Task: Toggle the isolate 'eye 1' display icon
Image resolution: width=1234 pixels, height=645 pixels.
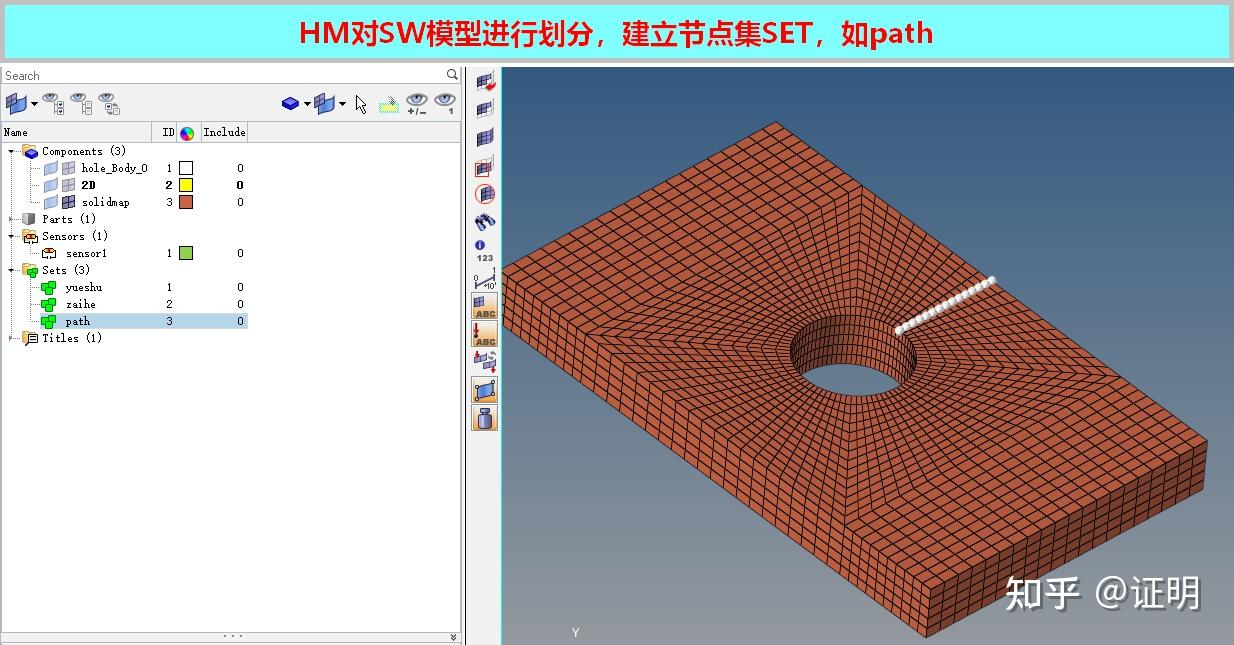Action: [x=446, y=103]
